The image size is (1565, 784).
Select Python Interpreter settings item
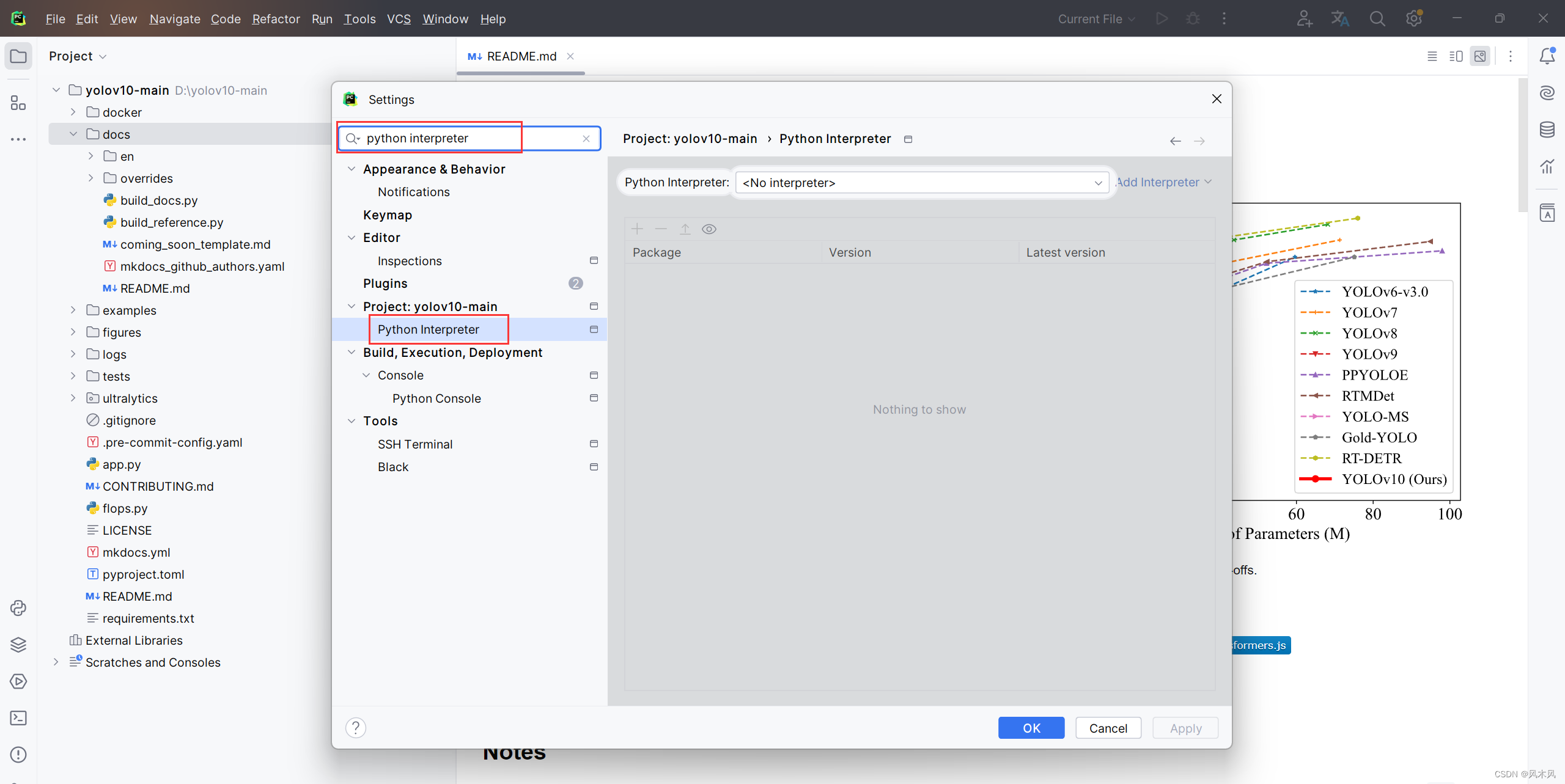point(469,329)
